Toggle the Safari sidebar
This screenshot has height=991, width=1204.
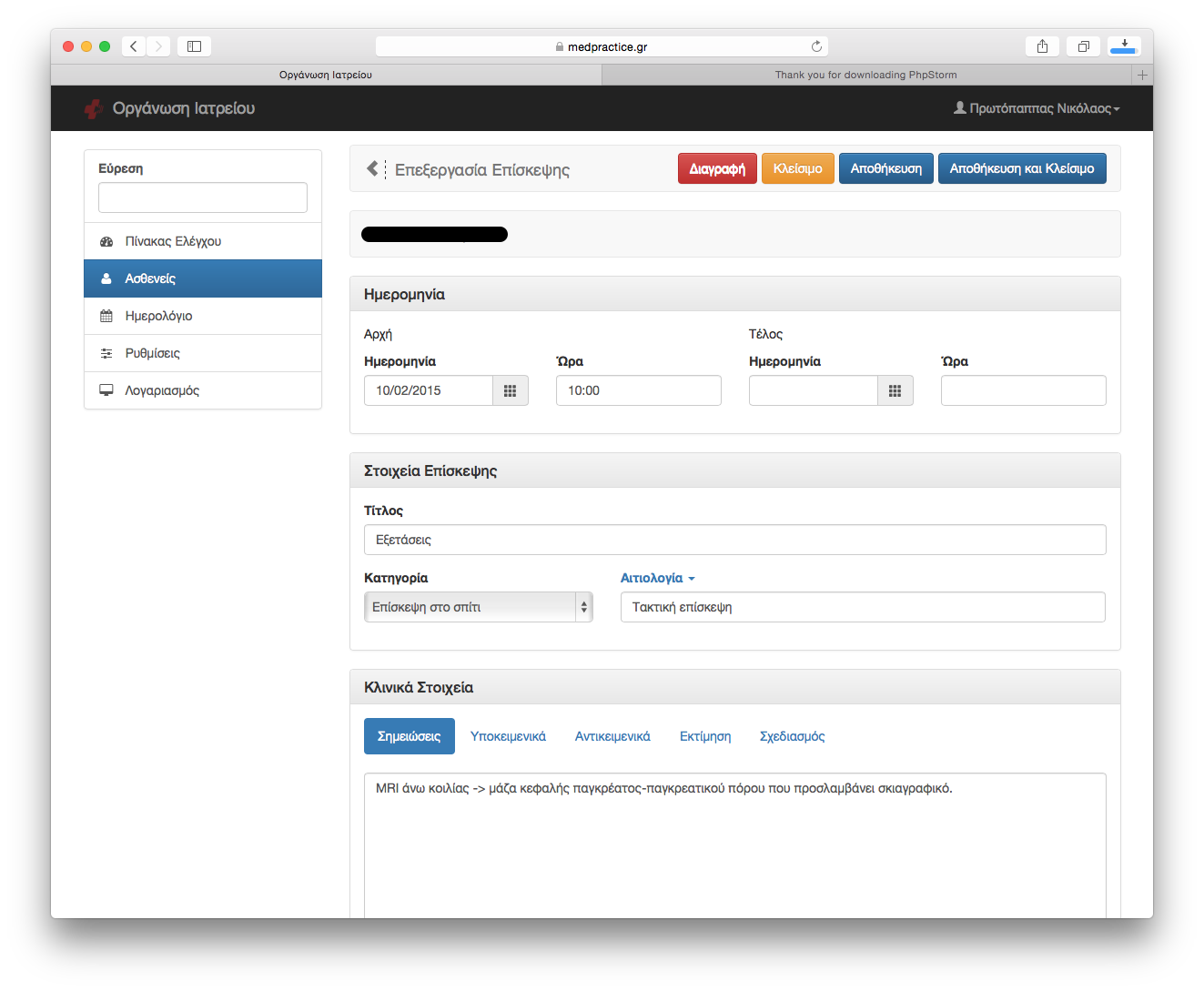(194, 46)
